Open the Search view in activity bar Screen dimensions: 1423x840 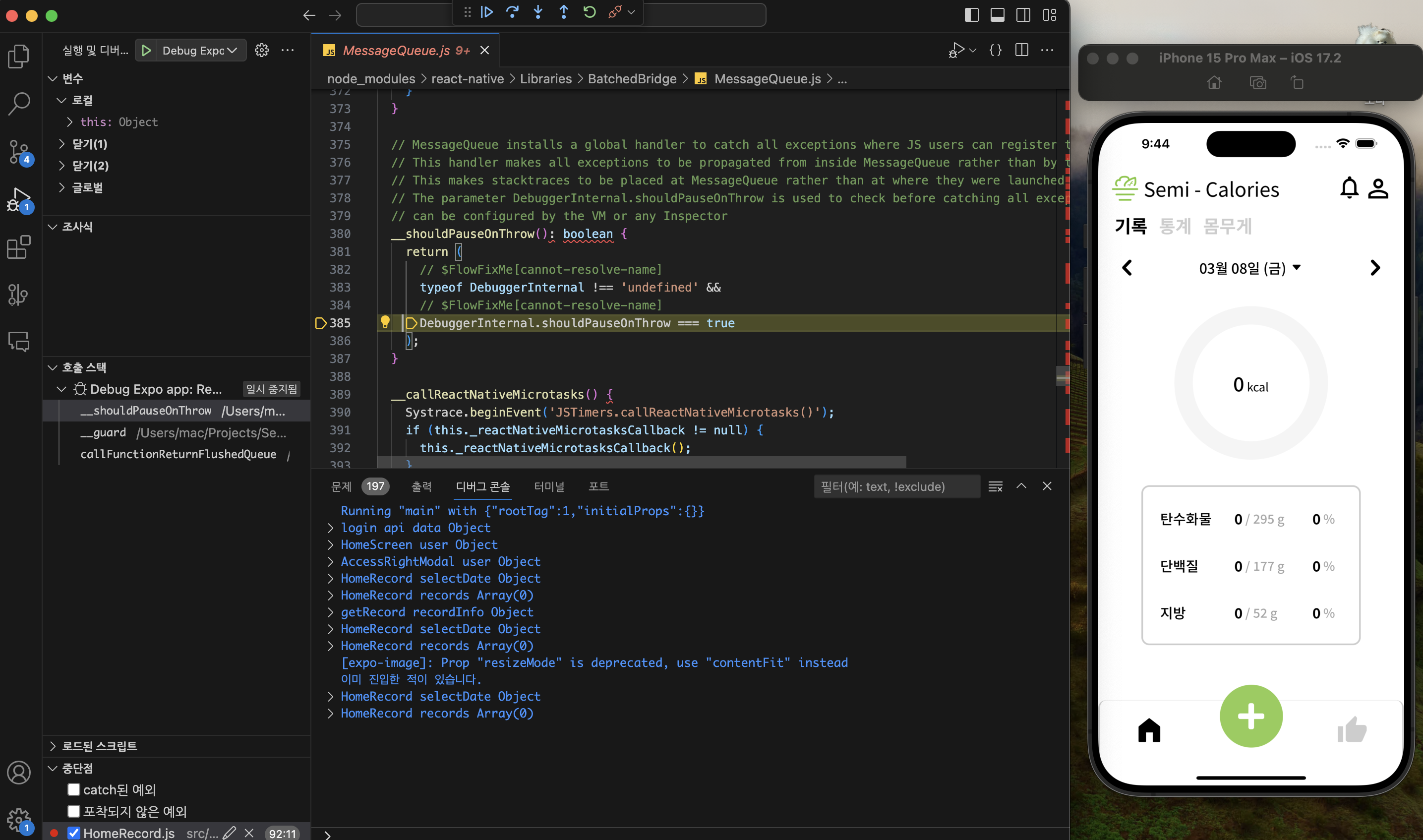(x=19, y=104)
